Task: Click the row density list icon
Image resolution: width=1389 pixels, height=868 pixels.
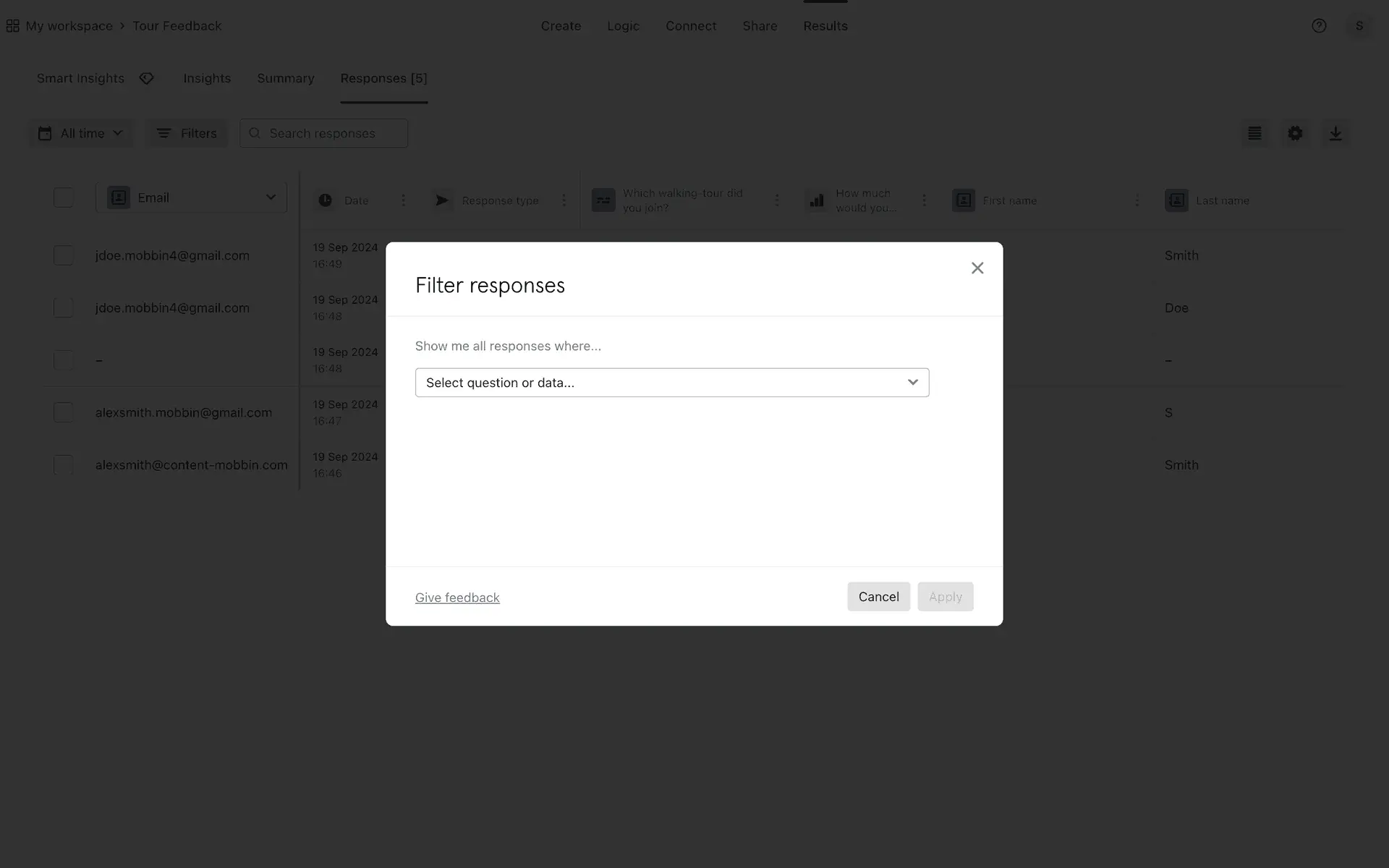Action: coord(1254,133)
